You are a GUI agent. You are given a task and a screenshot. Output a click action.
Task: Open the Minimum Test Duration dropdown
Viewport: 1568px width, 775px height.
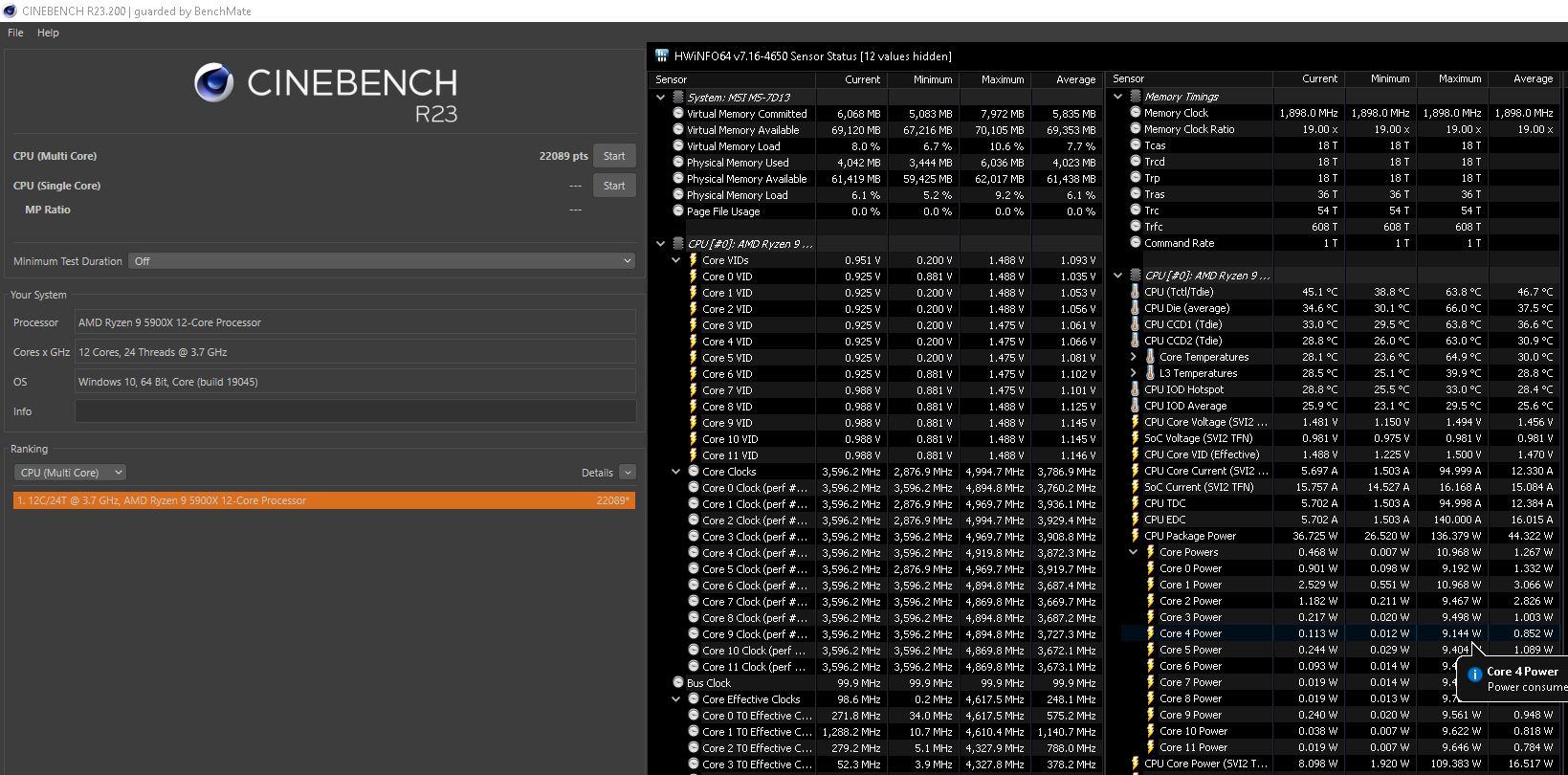point(382,261)
